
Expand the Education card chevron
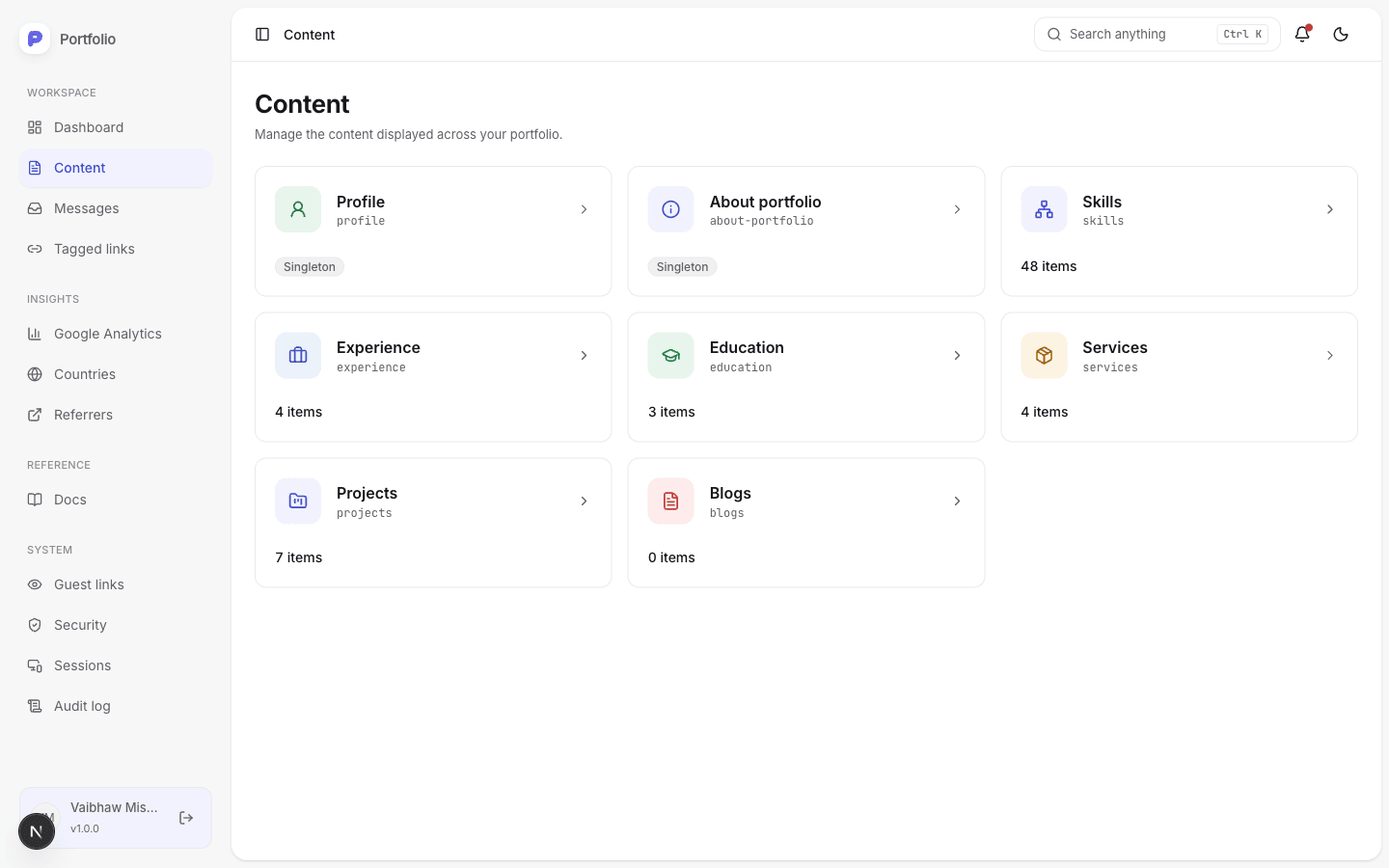(x=957, y=356)
